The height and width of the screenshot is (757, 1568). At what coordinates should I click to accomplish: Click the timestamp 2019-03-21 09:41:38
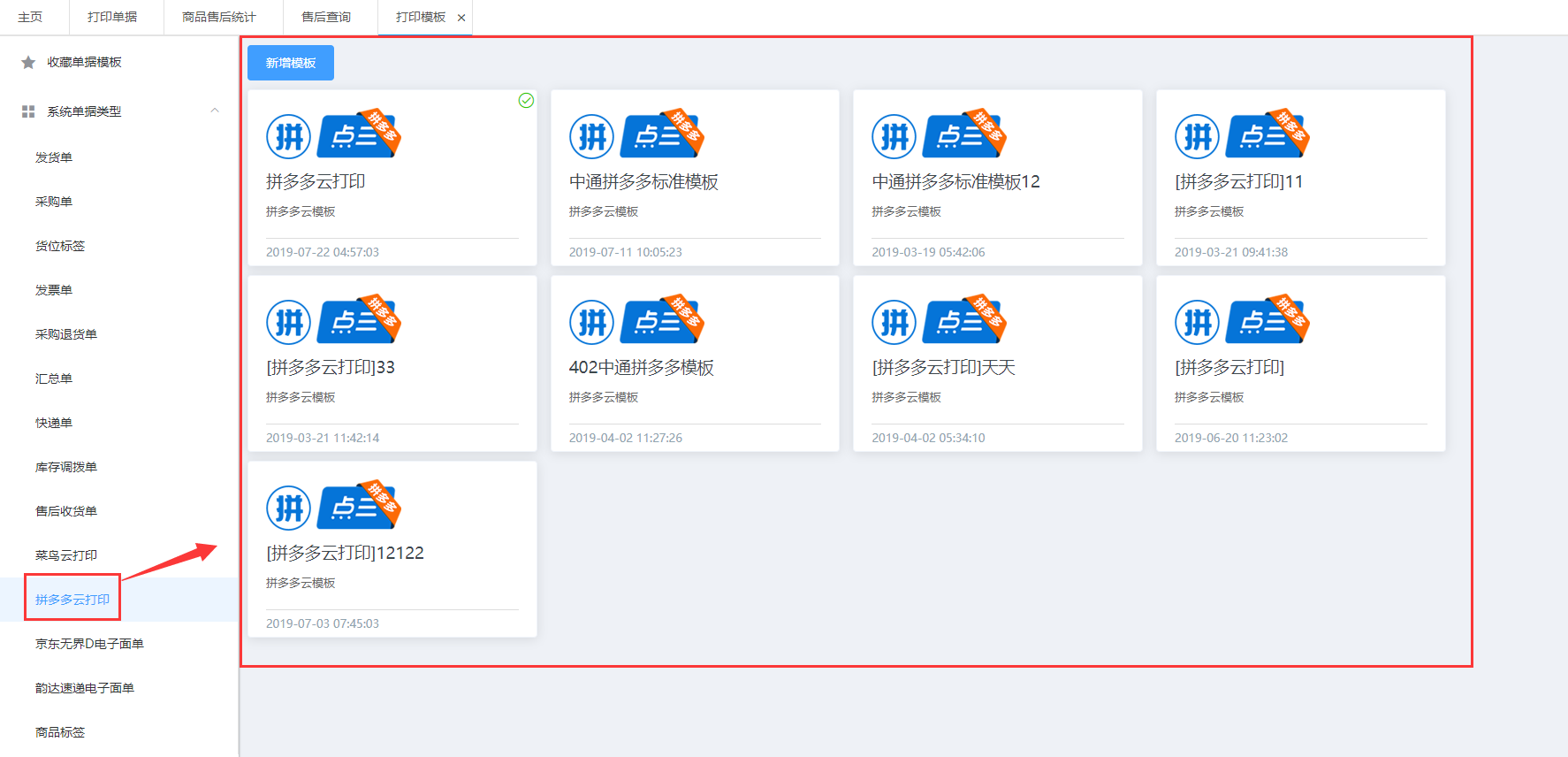click(x=1231, y=252)
